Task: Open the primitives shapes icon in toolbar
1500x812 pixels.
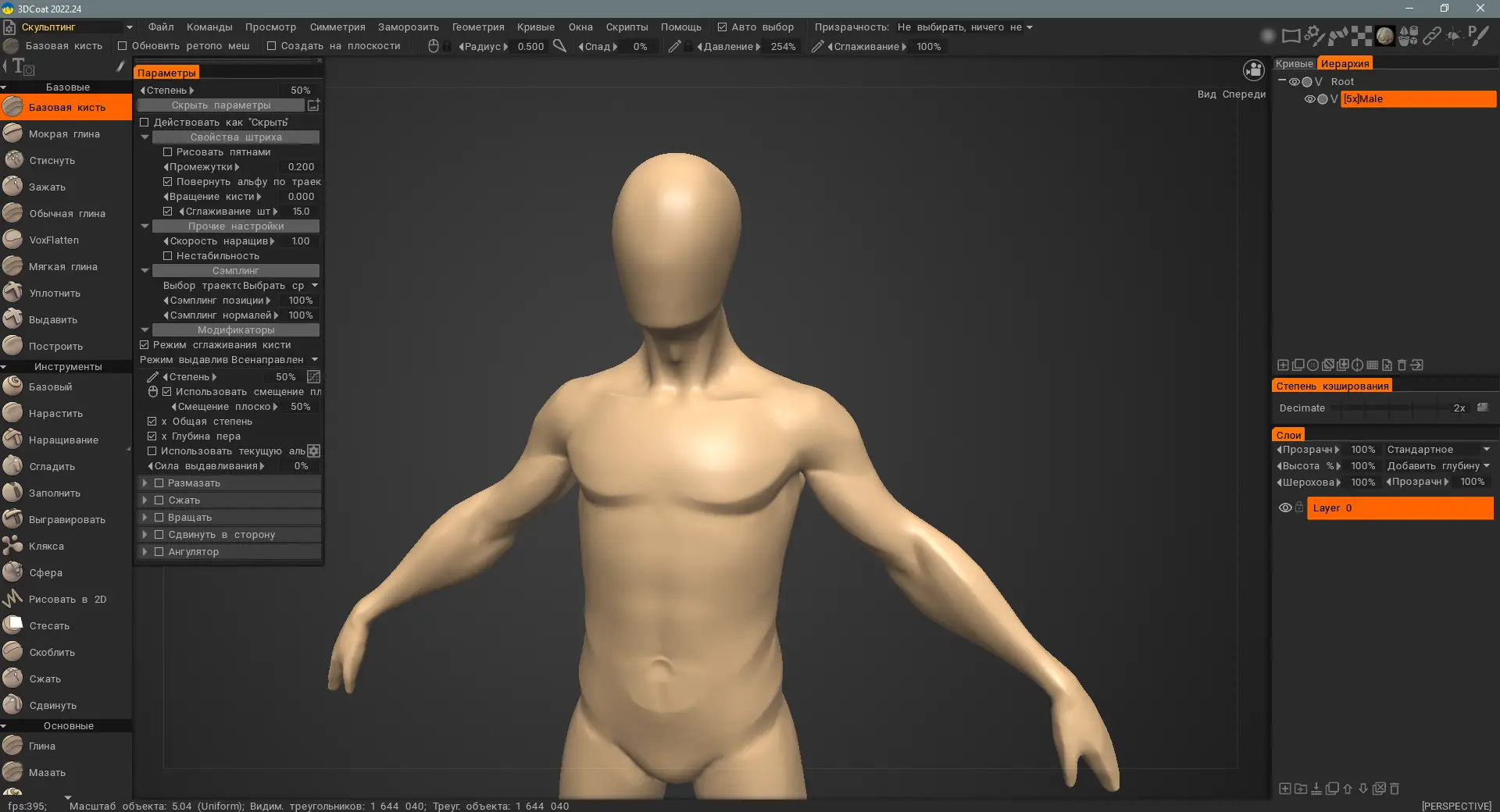Action: (1409, 36)
